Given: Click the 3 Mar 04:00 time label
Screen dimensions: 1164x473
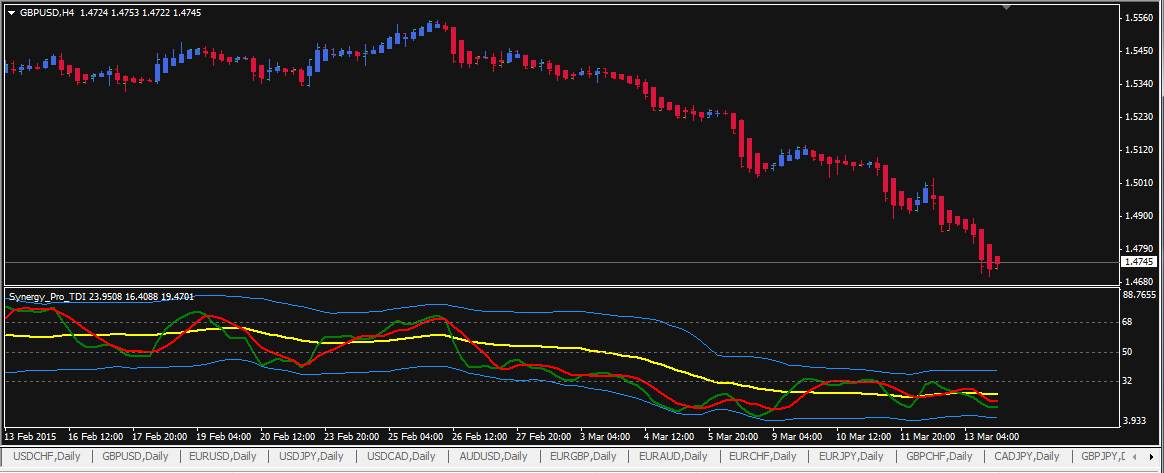Looking at the screenshot, I should [606, 437].
